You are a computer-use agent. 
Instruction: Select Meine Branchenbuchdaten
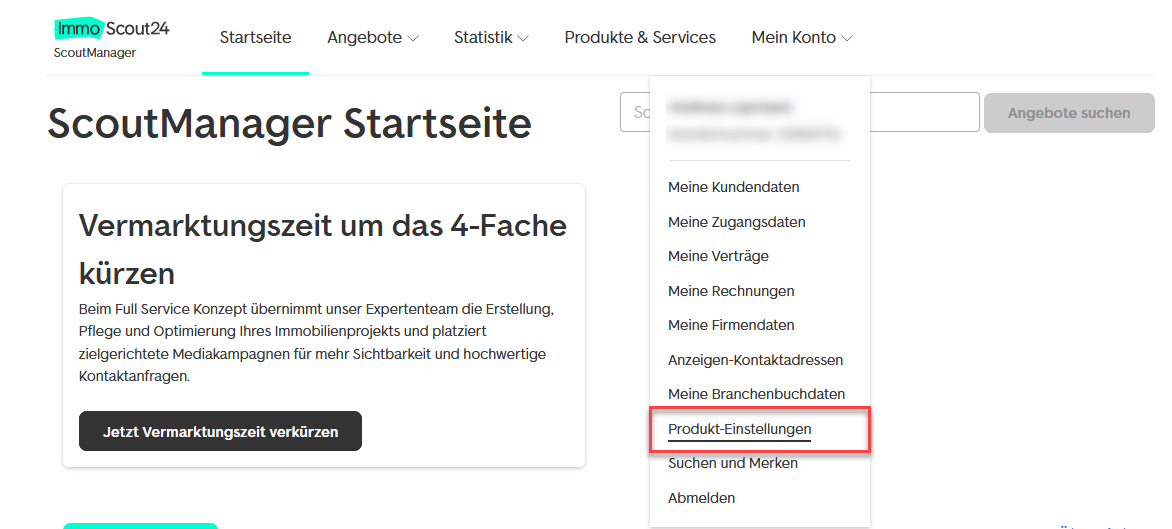coord(756,394)
